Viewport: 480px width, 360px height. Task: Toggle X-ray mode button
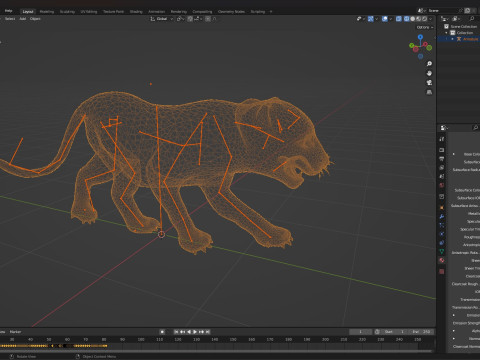tap(399, 19)
